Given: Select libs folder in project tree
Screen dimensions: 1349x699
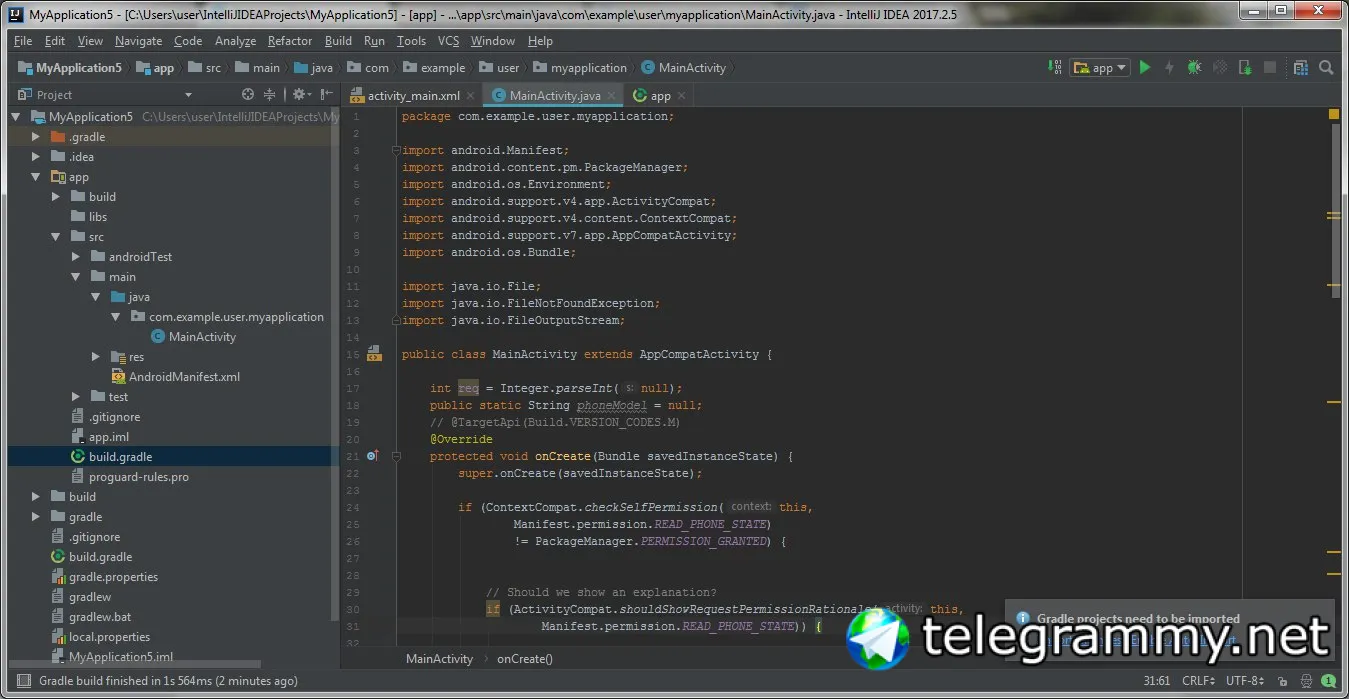Looking at the screenshot, I should tap(89, 217).
